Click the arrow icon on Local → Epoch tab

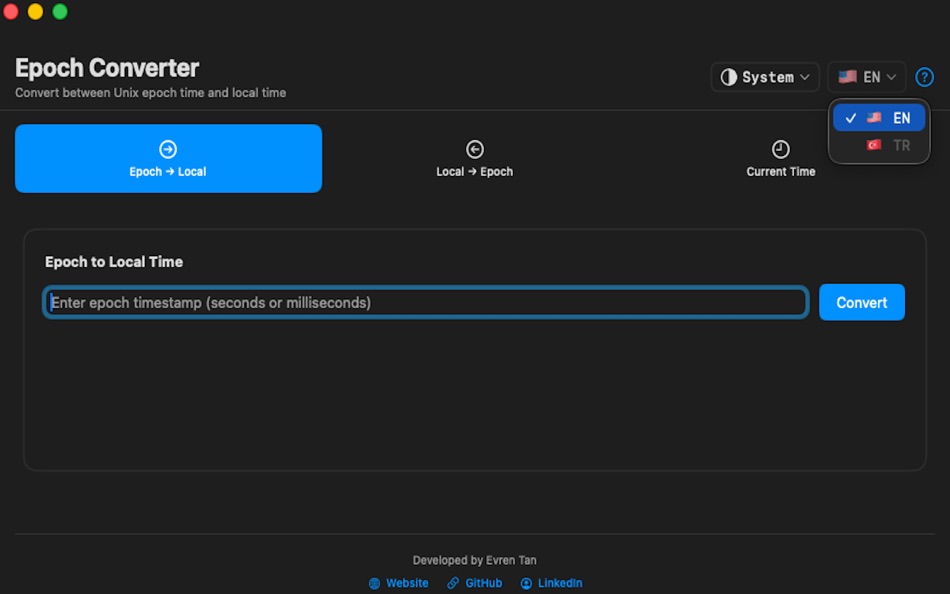(x=474, y=150)
